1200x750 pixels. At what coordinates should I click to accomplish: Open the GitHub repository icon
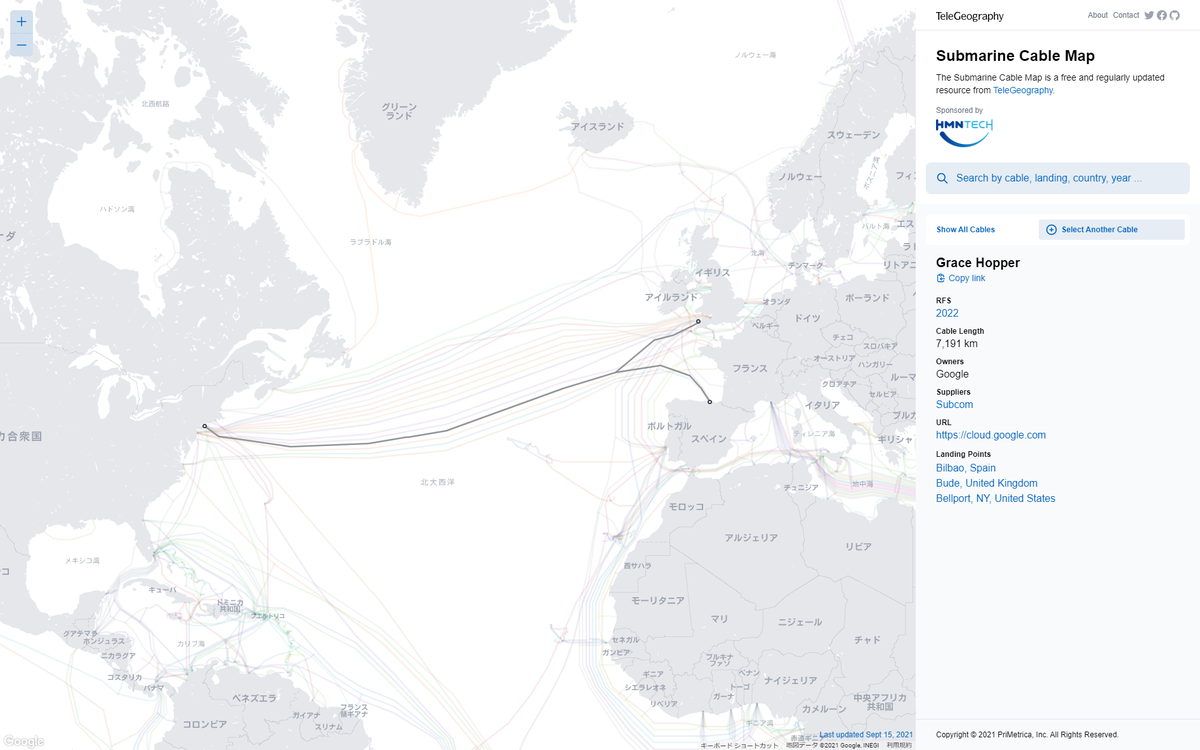pos(1175,15)
